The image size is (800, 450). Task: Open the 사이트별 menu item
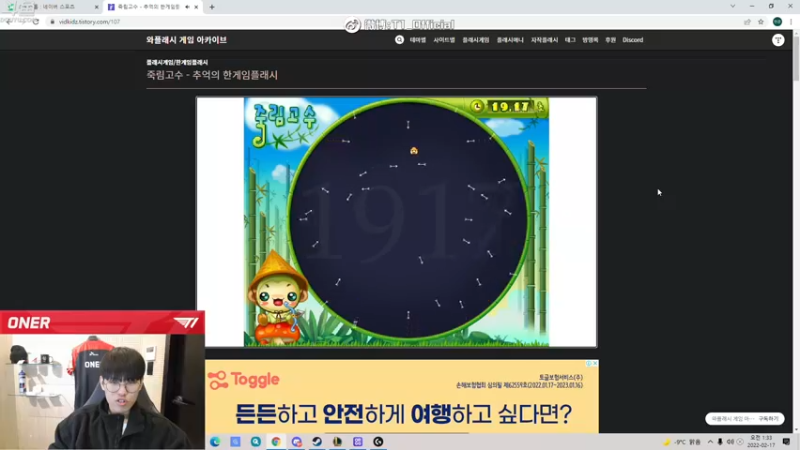pyautogui.click(x=444, y=40)
